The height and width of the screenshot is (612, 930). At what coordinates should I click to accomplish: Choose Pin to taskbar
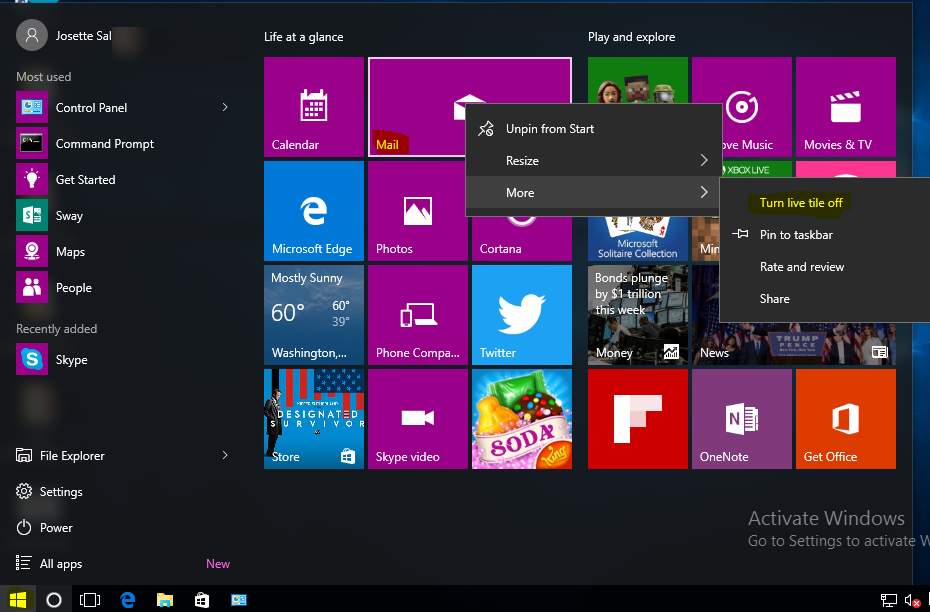(x=824, y=235)
